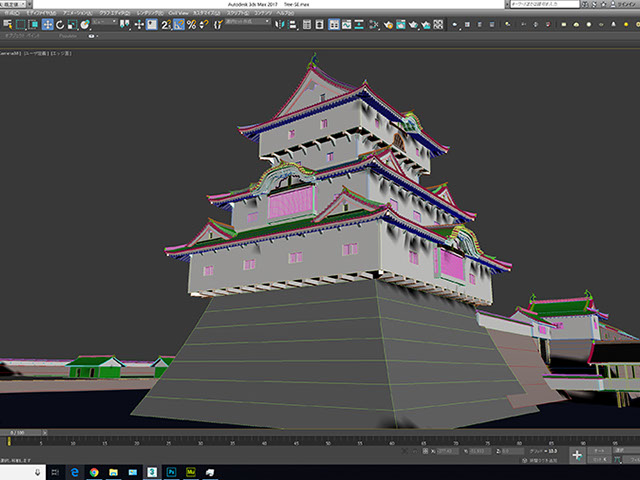
Task: Toggle Angle Snap in toolbar
Action: coord(179,24)
